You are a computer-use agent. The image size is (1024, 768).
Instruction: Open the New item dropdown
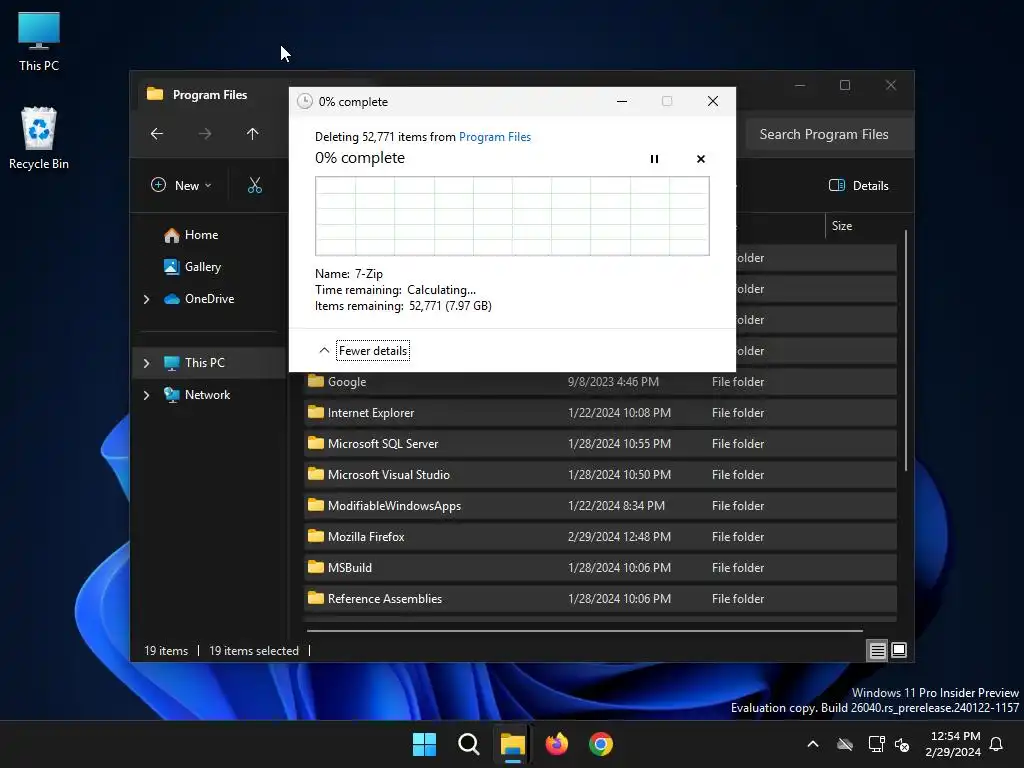(181, 185)
